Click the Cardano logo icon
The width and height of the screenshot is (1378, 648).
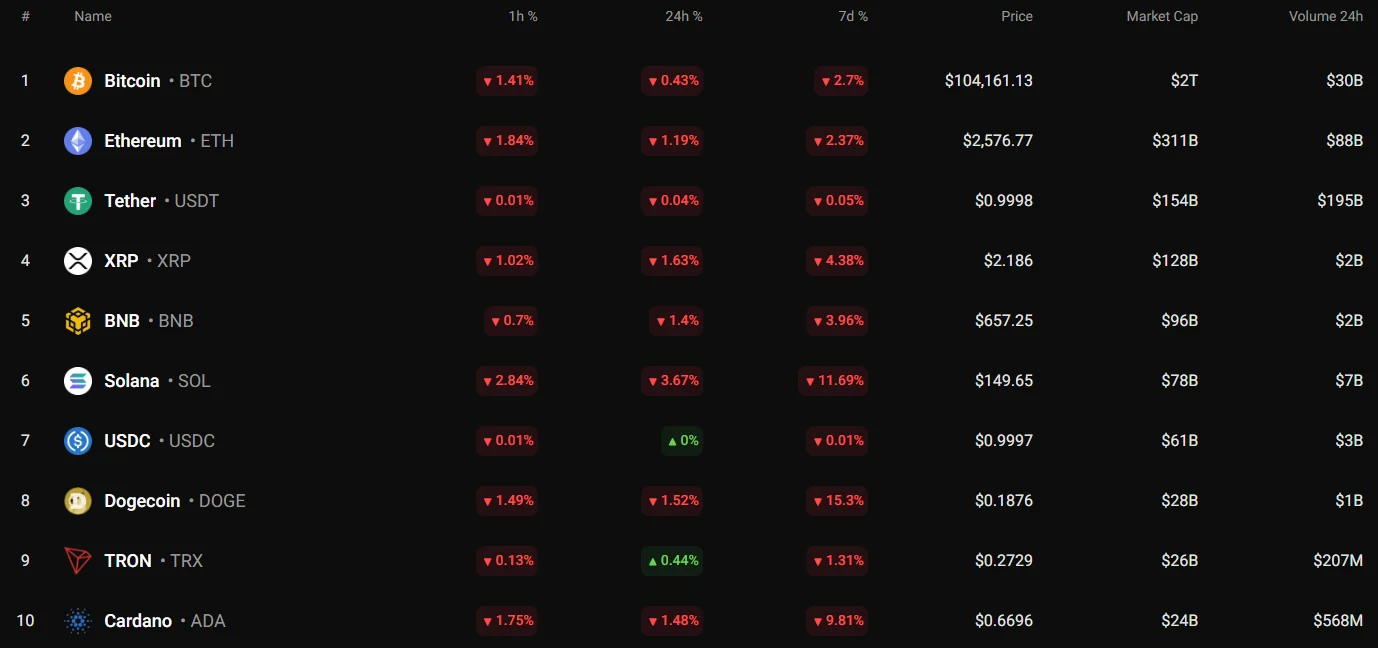coord(78,621)
